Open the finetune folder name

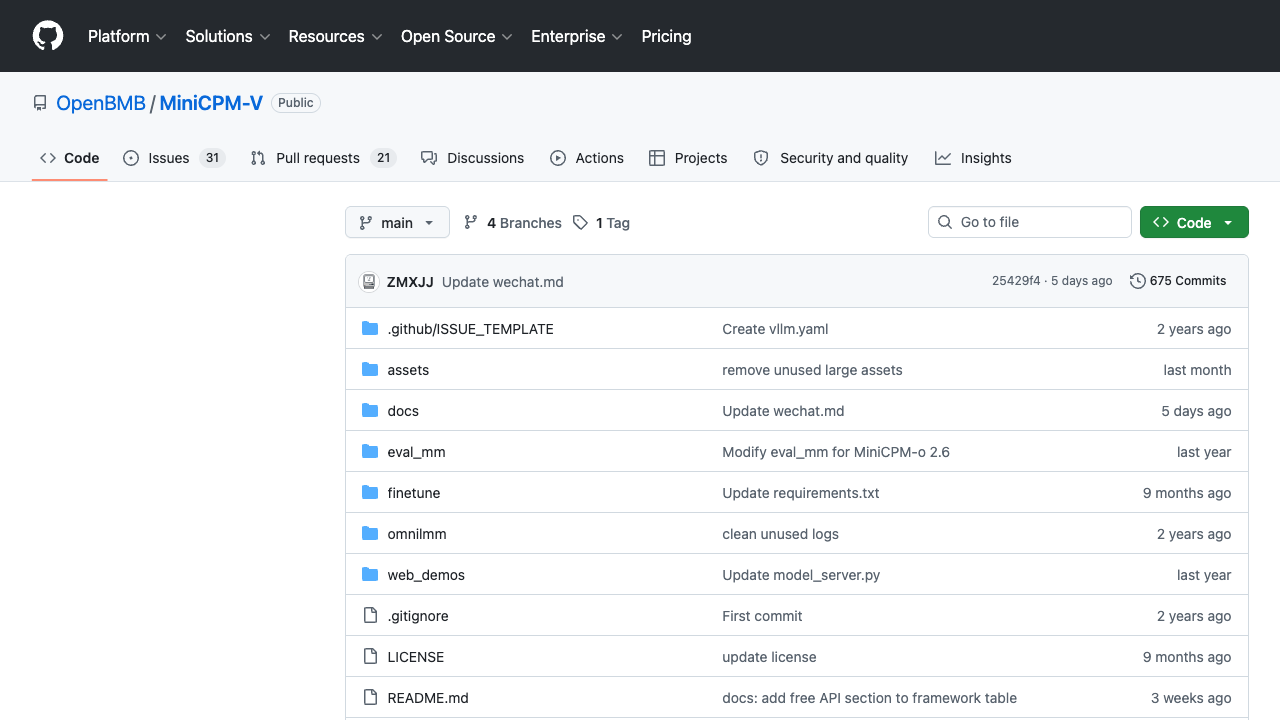pyautogui.click(x=414, y=493)
